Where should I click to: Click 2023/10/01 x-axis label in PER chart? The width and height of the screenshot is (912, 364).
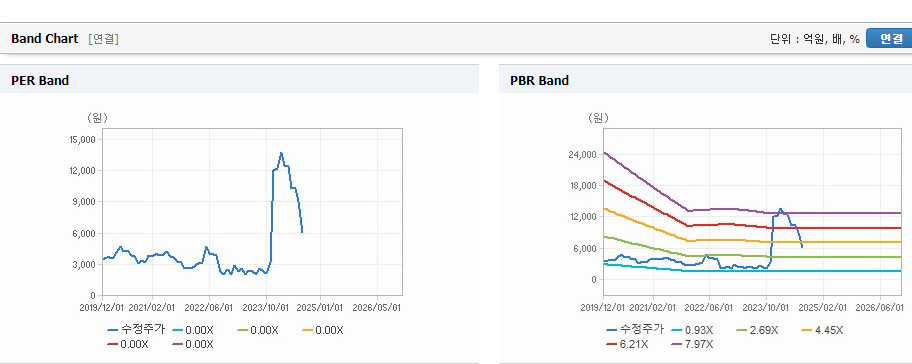pyautogui.click(x=266, y=308)
